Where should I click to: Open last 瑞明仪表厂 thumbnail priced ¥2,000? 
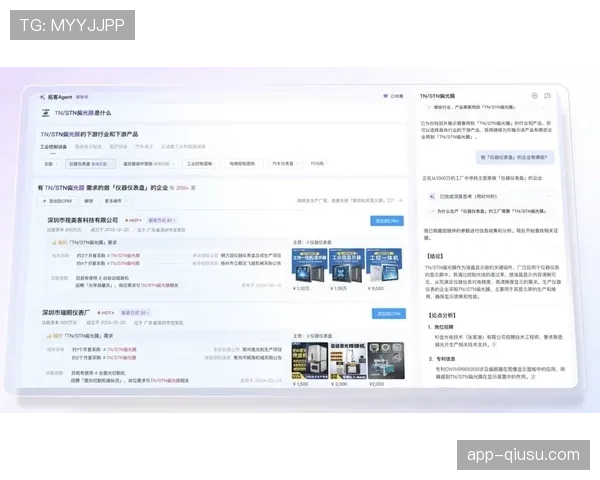pyautogui.click(x=386, y=361)
